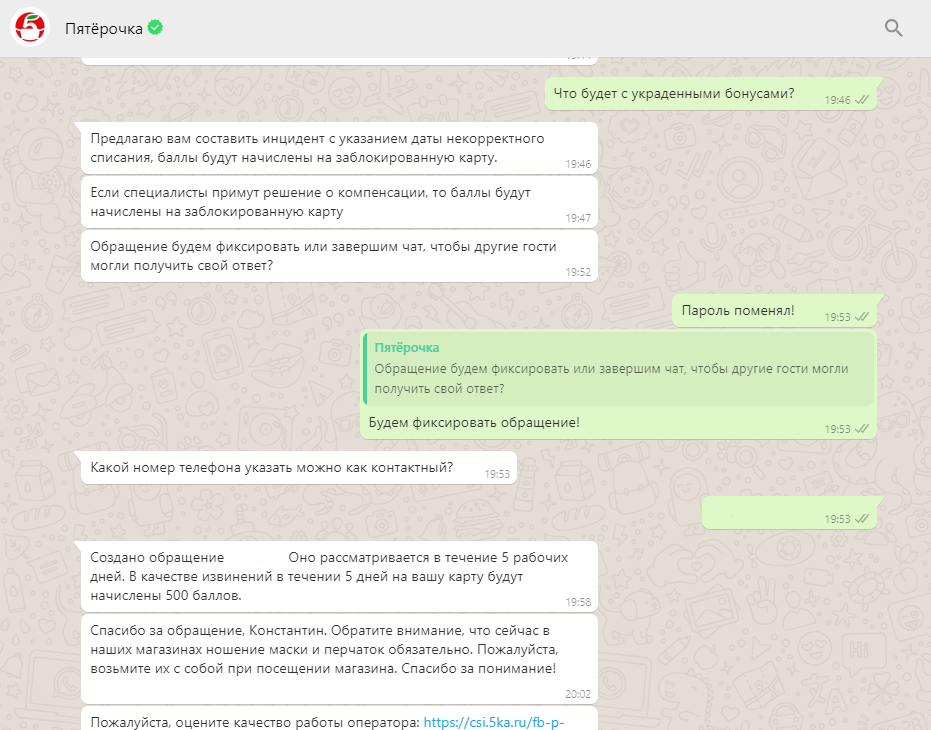Open the Пятёрочка profile avatar
The width and height of the screenshot is (931, 730).
[x=30, y=28]
